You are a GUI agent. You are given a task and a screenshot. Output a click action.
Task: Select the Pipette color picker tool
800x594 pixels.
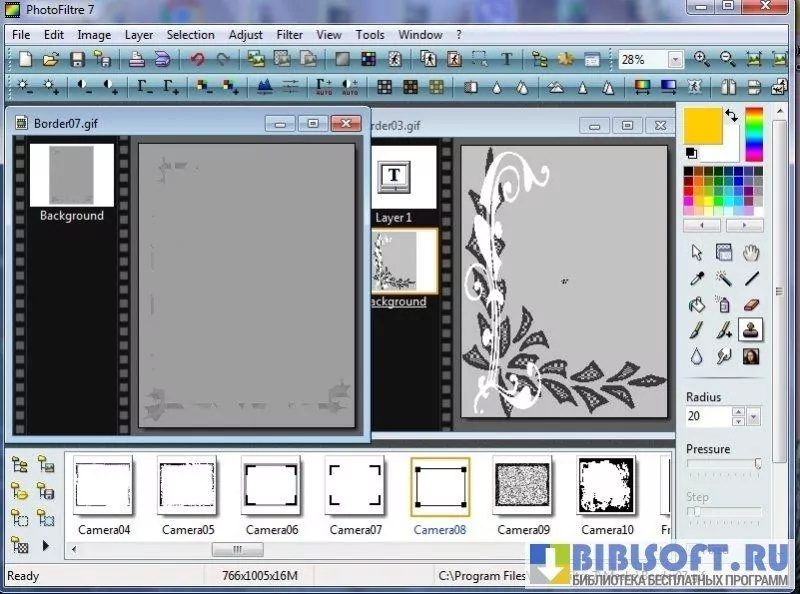point(697,279)
